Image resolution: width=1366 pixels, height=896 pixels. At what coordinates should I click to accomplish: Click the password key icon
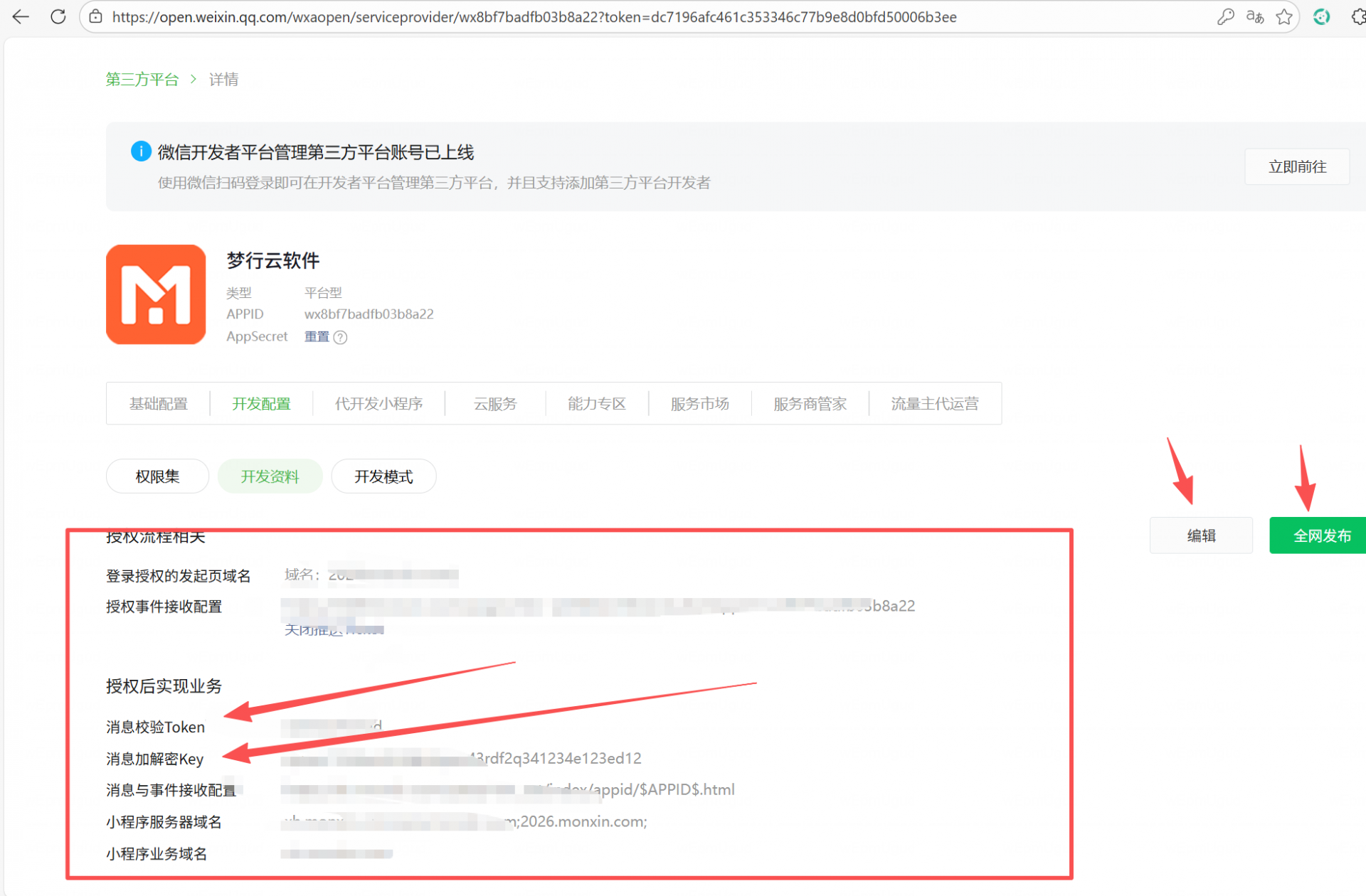pyautogui.click(x=1225, y=17)
